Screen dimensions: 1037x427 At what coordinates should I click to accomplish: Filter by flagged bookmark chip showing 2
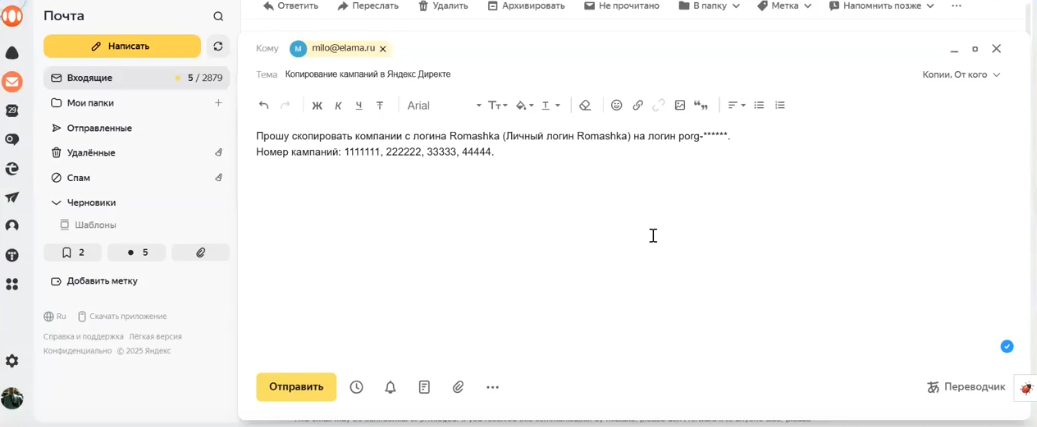pyautogui.click(x=73, y=252)
